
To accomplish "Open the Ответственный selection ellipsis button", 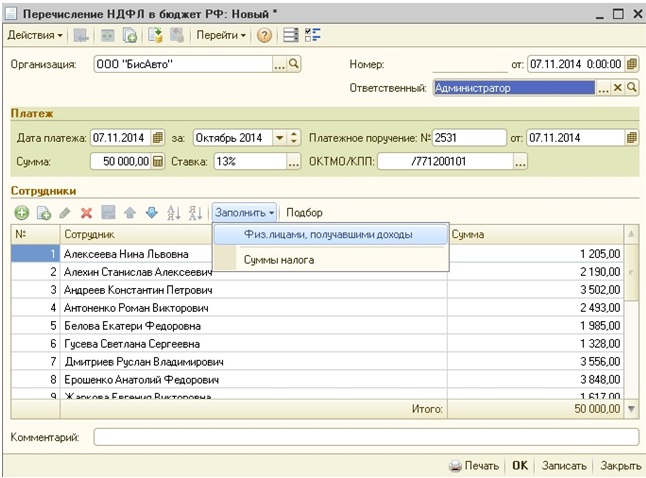I will 603,88.
